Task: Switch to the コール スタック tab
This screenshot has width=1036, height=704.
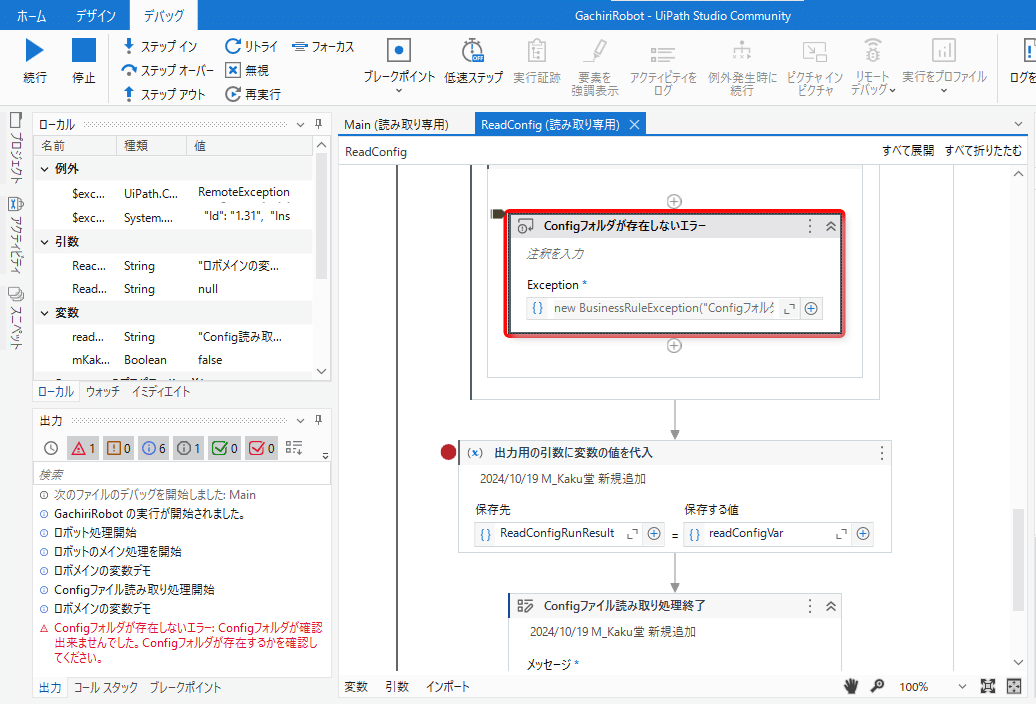Action: pos(106,687)
